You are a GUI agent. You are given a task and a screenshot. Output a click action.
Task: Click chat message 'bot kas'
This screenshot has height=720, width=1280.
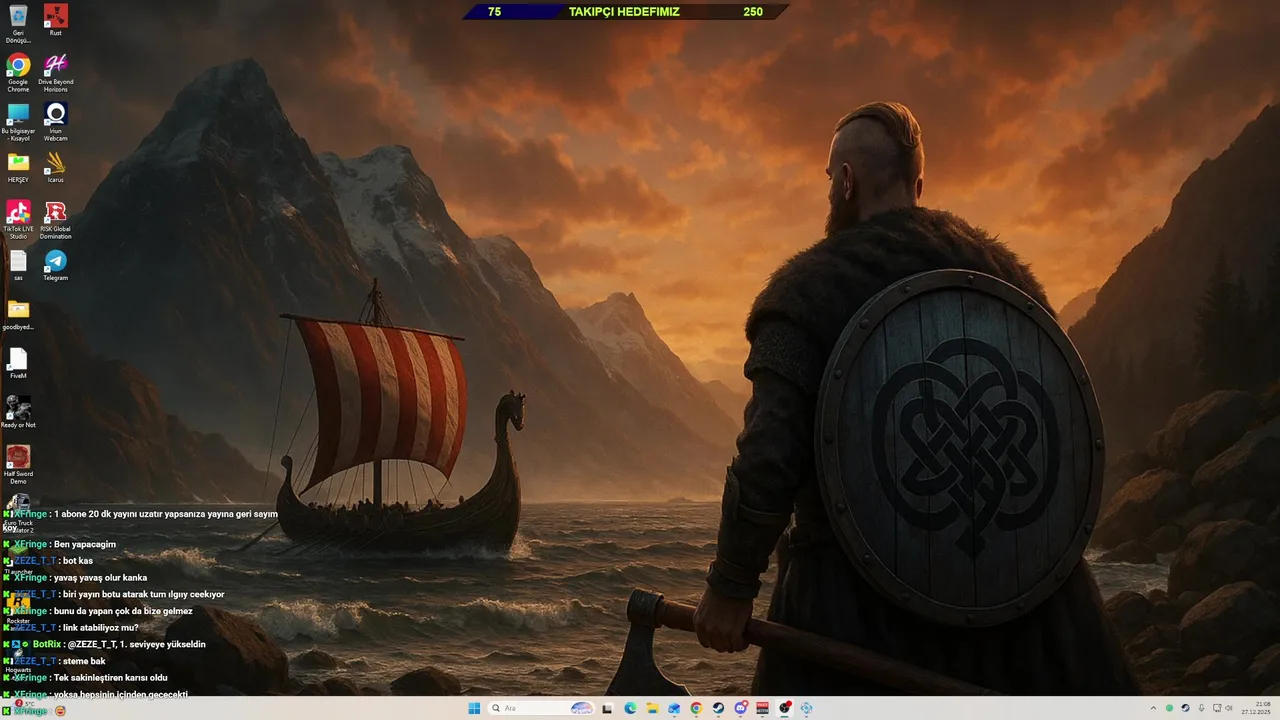[x=78, y=561]
